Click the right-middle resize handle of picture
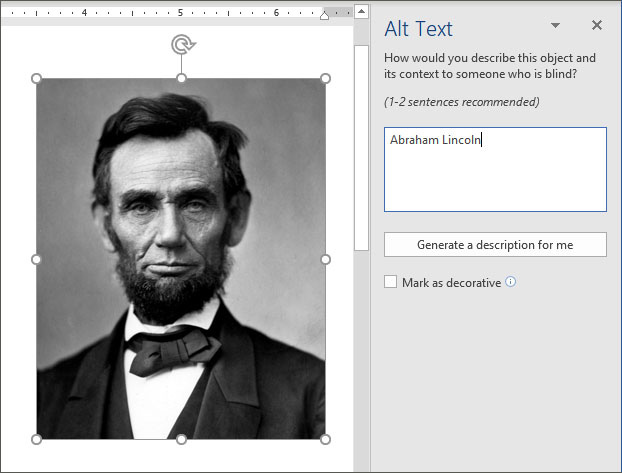The image size is (622, 473). [325, 260]
